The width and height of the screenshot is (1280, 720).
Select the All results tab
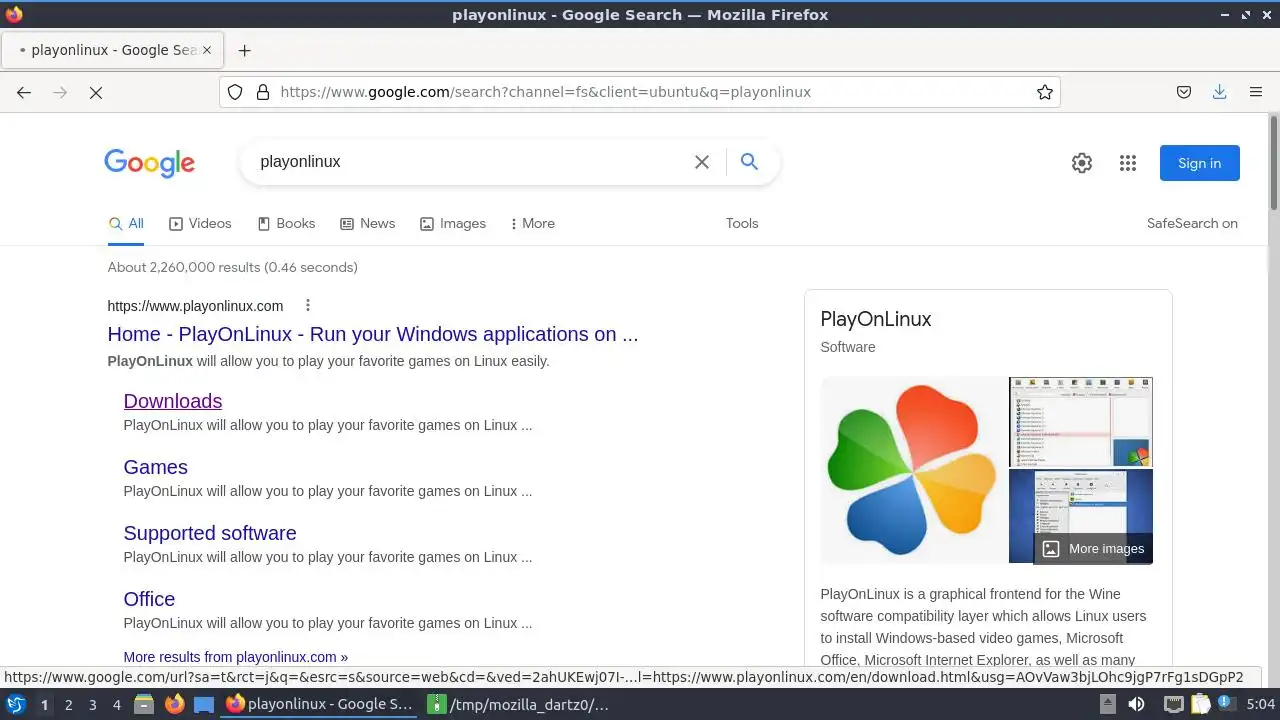point(126,224)
